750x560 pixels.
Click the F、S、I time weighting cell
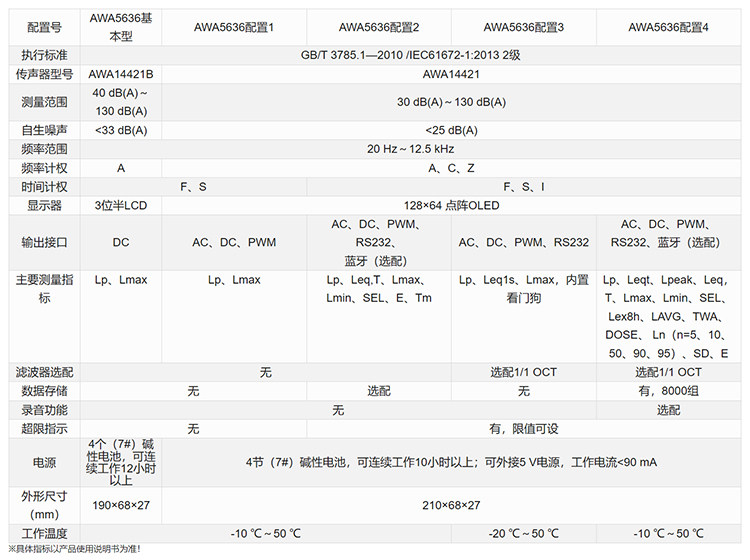[x=524, y=187]
